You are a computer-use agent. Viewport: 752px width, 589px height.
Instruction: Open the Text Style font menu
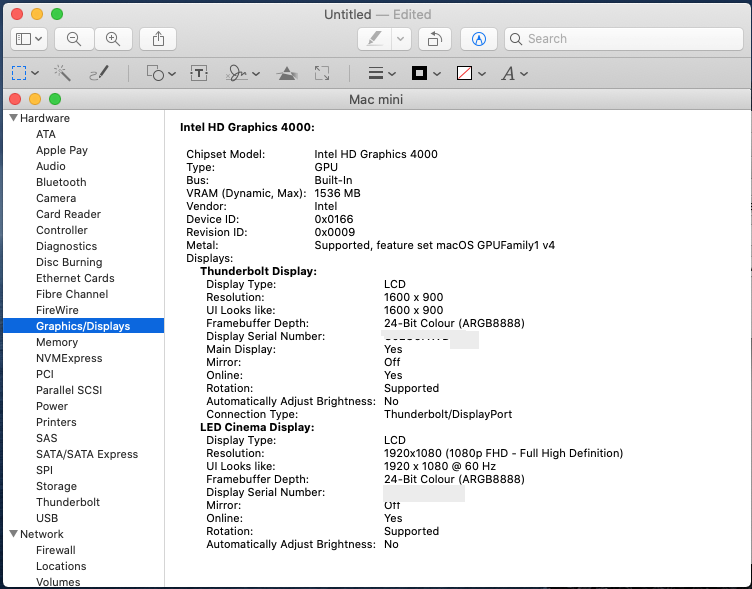point(508,74)
